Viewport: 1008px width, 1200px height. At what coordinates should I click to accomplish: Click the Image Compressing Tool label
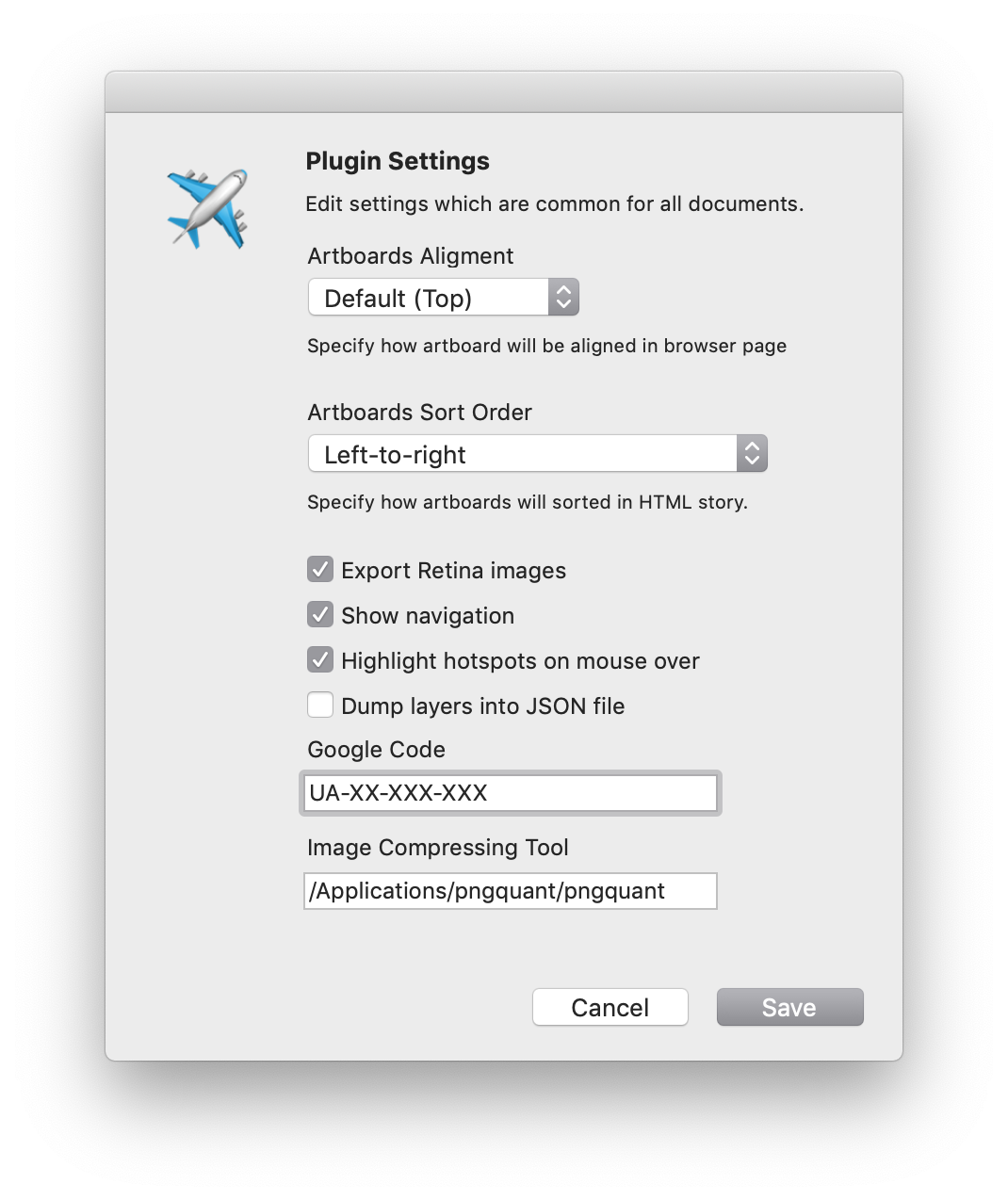click(438, 848)
